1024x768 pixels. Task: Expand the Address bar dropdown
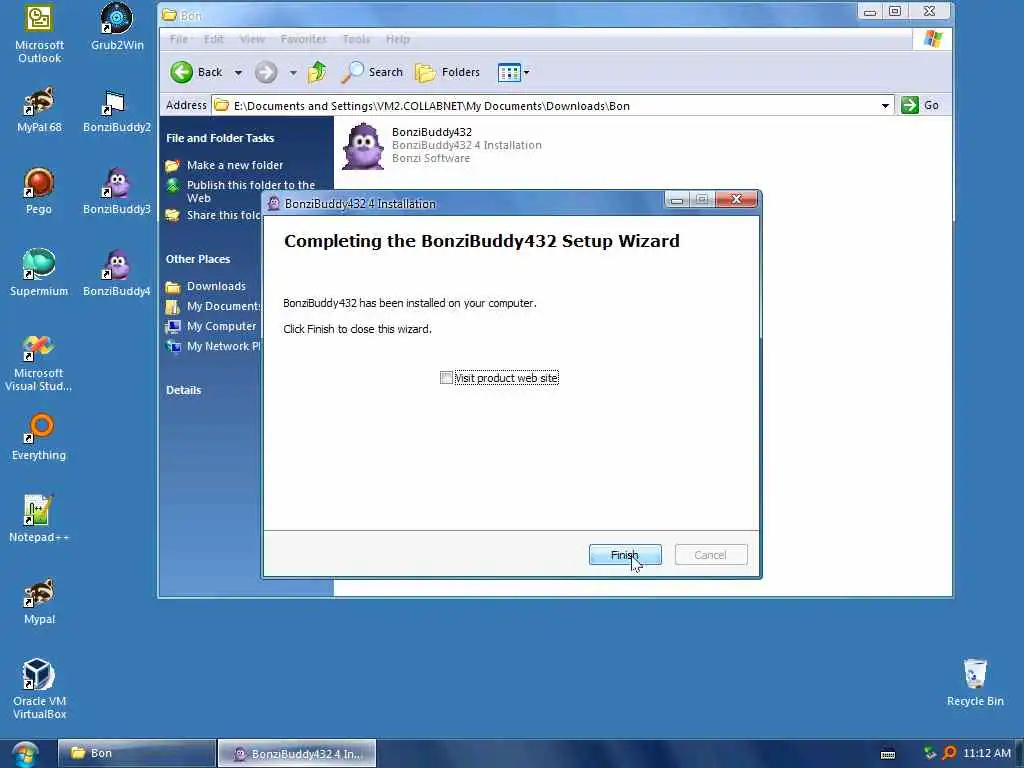tap(885, 106)
